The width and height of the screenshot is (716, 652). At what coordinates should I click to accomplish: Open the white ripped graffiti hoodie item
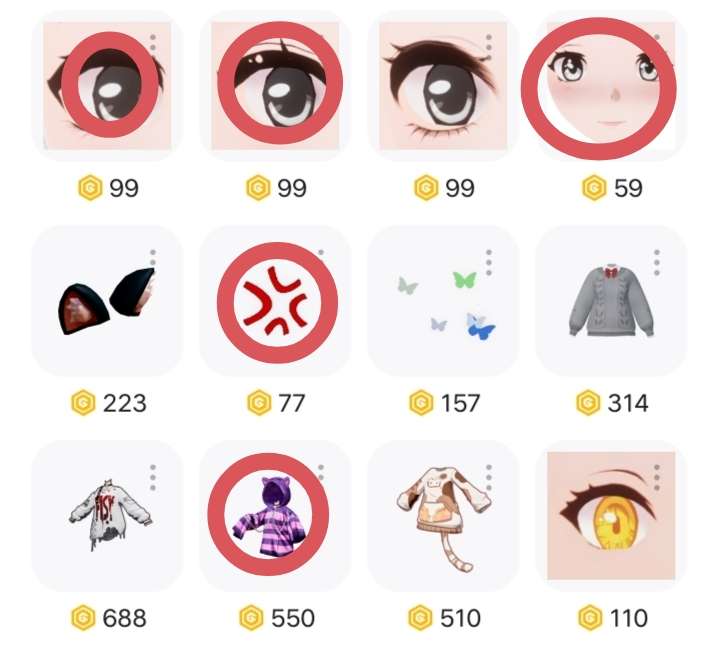coord(107,516)
